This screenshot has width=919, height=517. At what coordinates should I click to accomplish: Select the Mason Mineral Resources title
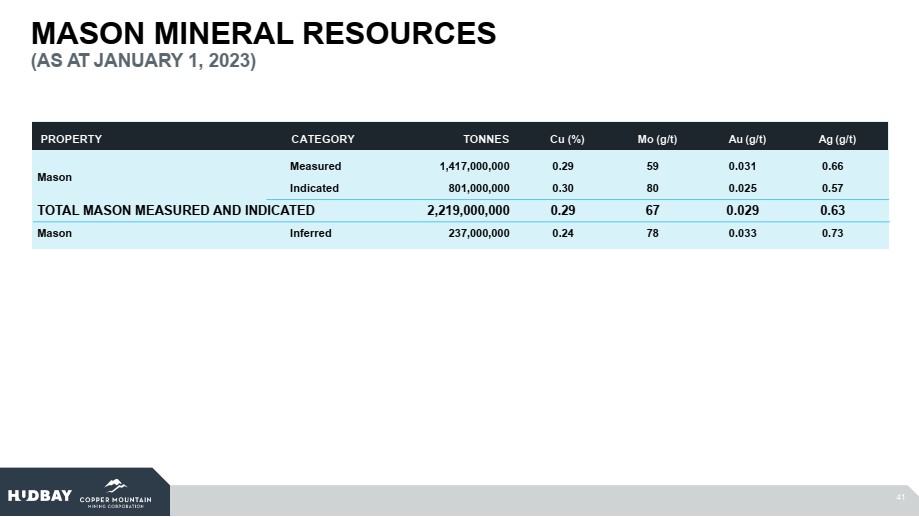pos(264,33)
